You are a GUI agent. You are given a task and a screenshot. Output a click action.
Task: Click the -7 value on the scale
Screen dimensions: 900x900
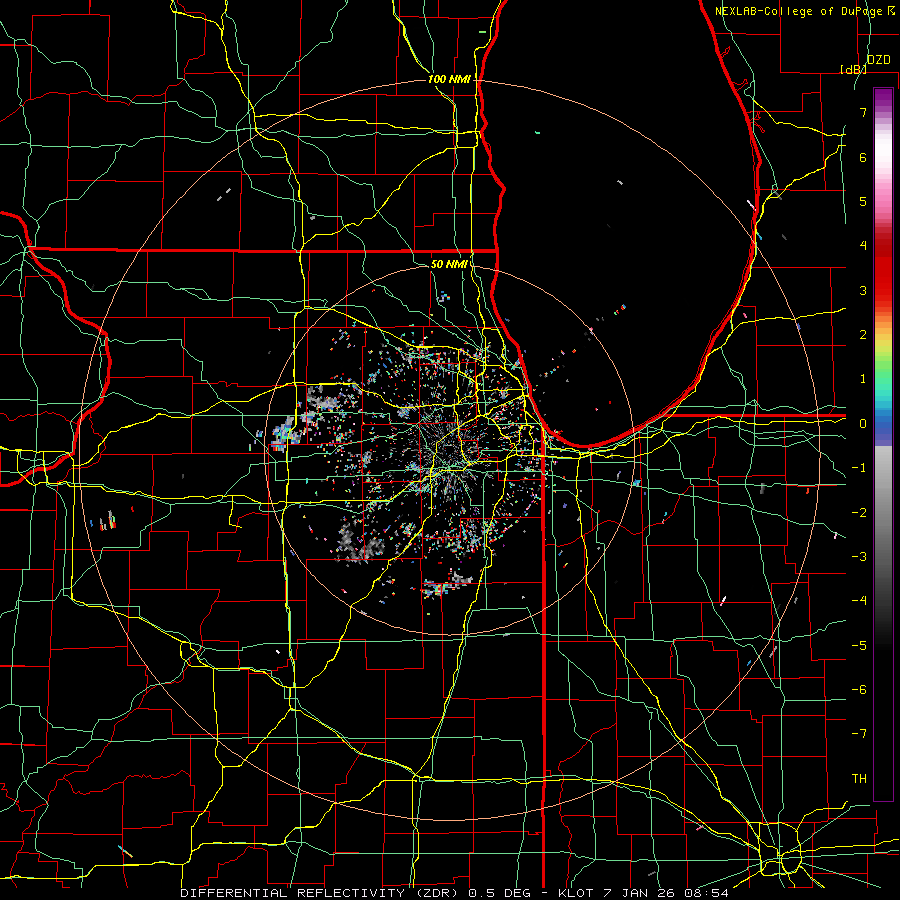point(859,734)
